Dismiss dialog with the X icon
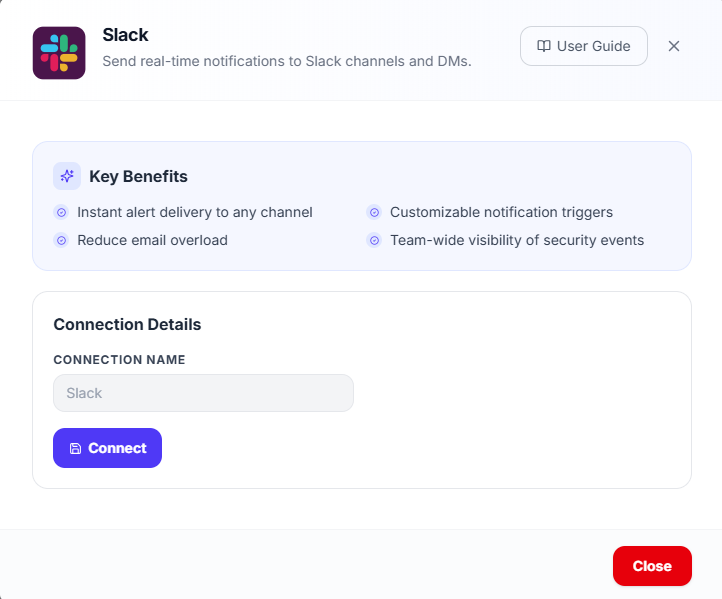Screen dimensions: 722x599 pos(674,46)
